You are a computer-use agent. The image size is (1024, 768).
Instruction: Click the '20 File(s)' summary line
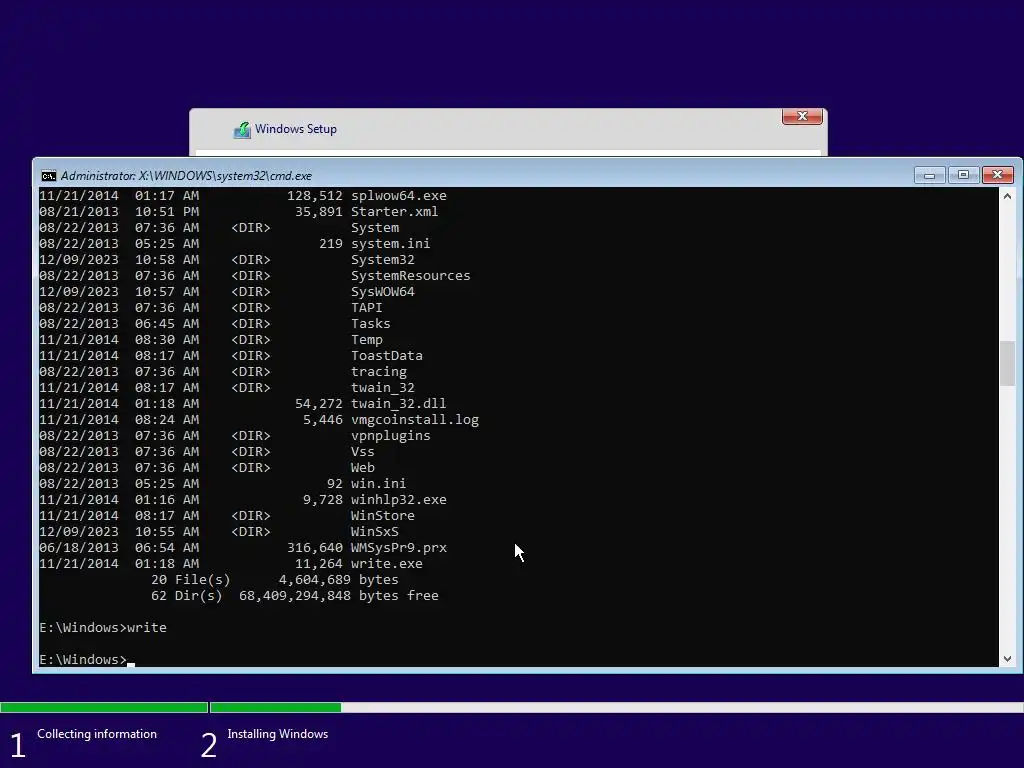(x=274, y=579)
